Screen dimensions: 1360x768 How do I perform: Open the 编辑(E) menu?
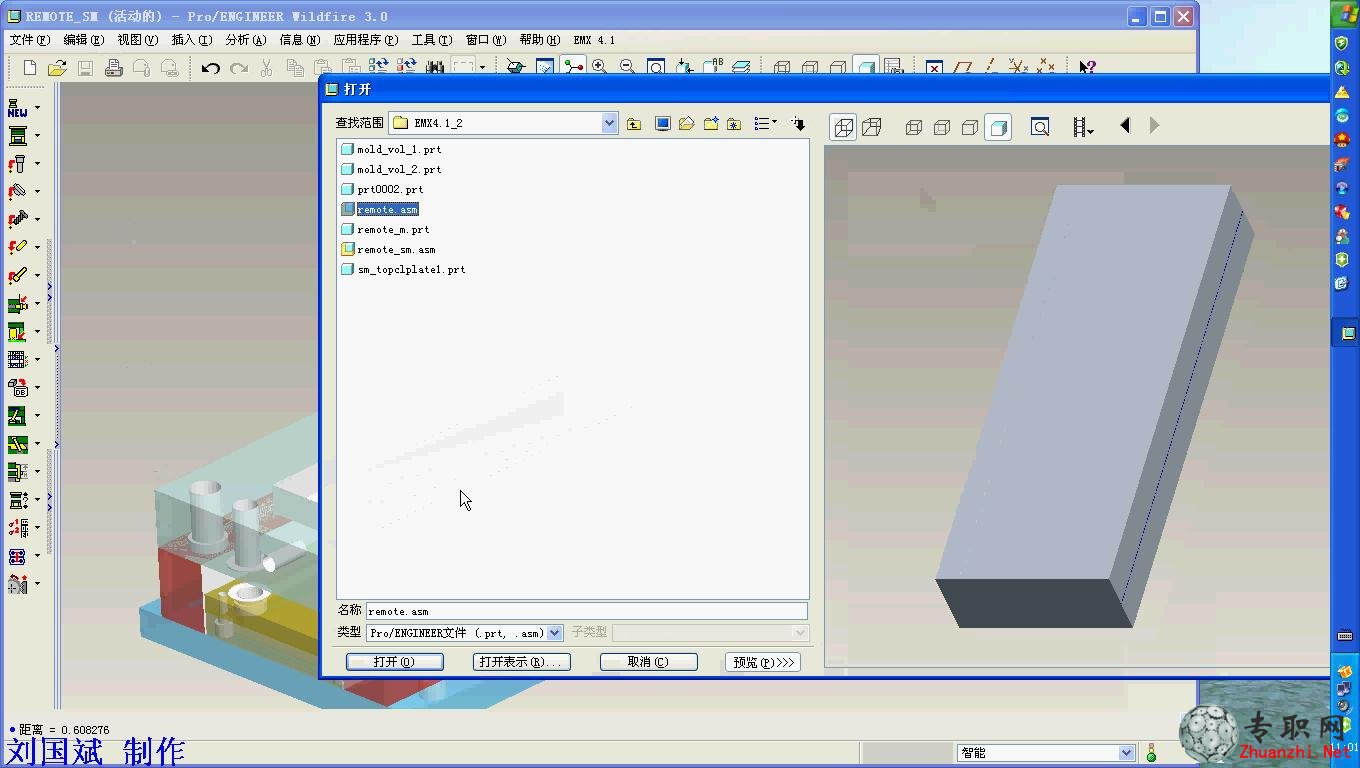(x=83, y=40)
